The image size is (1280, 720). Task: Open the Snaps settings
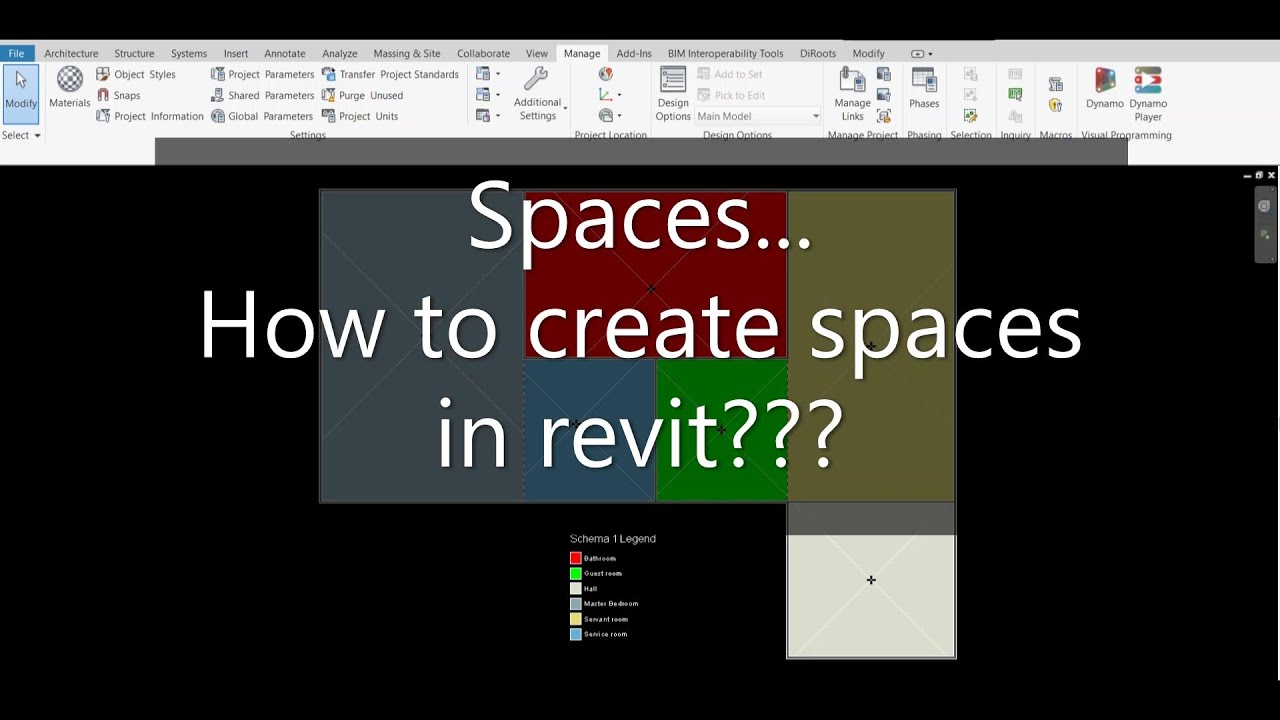[118, 95]
